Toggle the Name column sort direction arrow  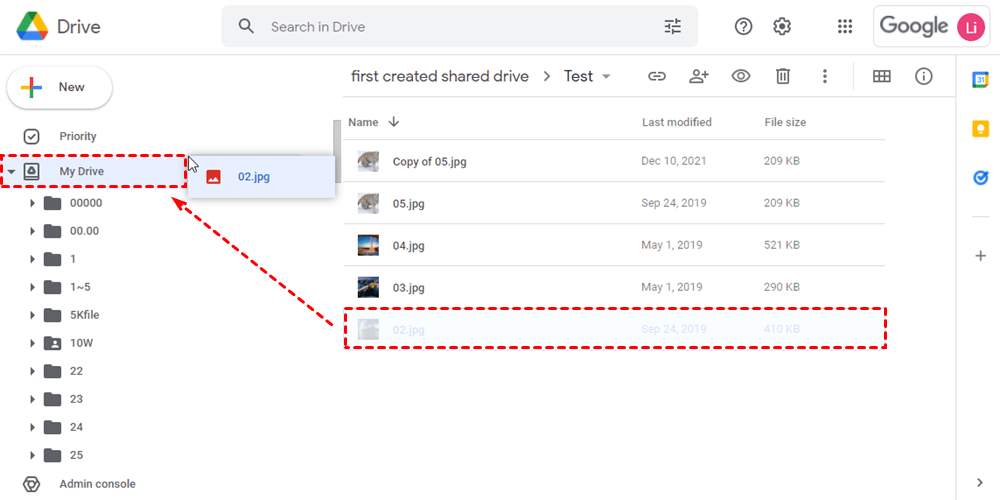(394, 122)
